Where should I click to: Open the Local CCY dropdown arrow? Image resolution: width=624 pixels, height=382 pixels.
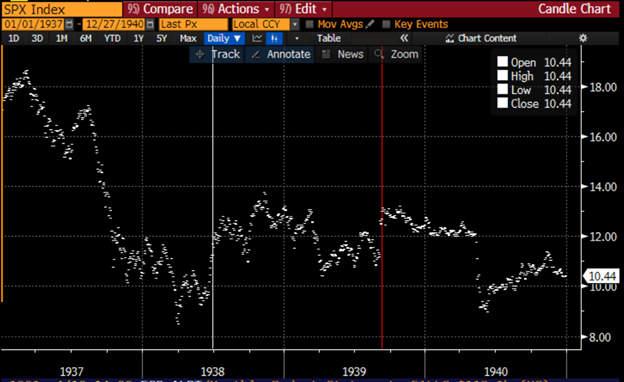295,24
